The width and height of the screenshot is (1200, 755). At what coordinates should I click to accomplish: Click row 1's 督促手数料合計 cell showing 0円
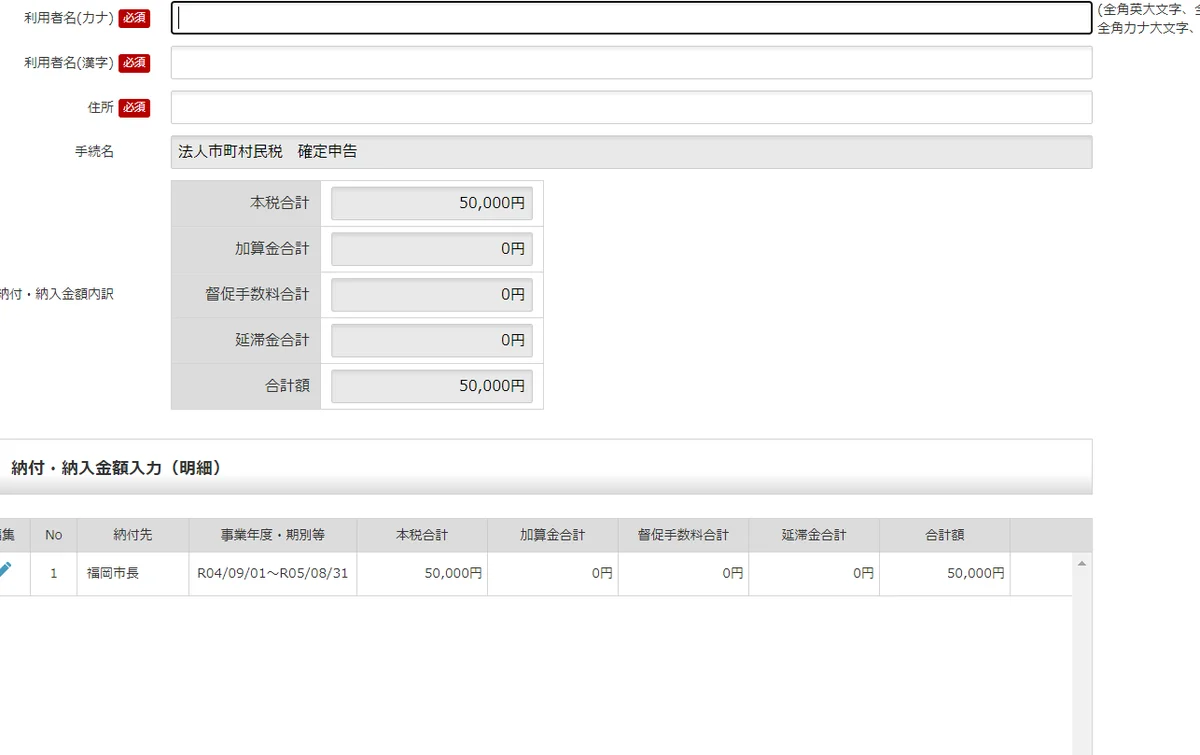[x=684, y=574]
